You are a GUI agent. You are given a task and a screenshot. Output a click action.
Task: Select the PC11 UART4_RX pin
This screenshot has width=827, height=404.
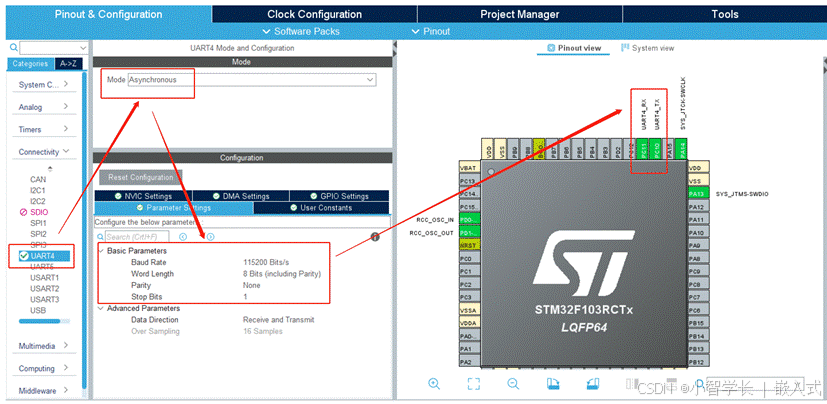point(642,149)
